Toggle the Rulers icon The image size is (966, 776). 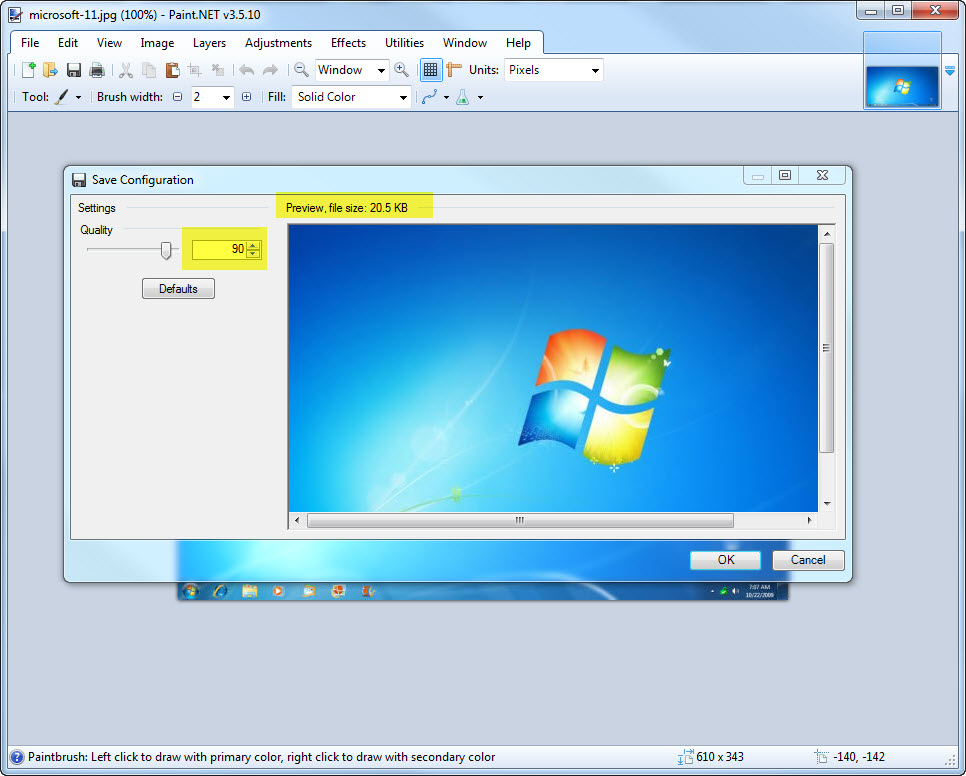point(454,70)
